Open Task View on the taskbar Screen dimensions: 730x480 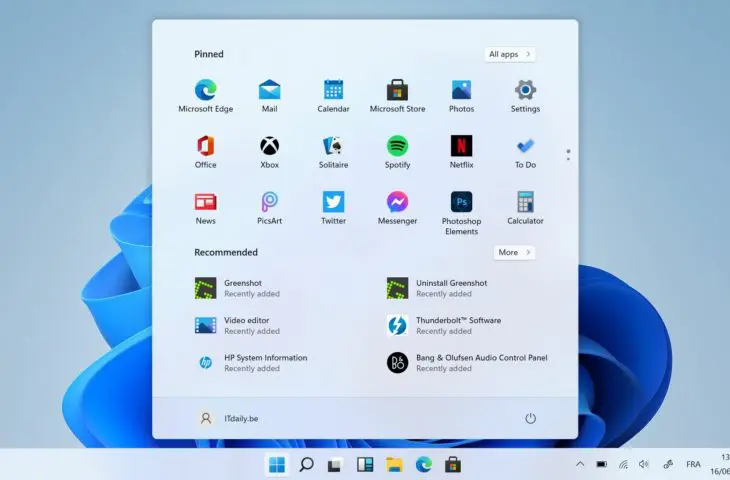tap(335, 464)
